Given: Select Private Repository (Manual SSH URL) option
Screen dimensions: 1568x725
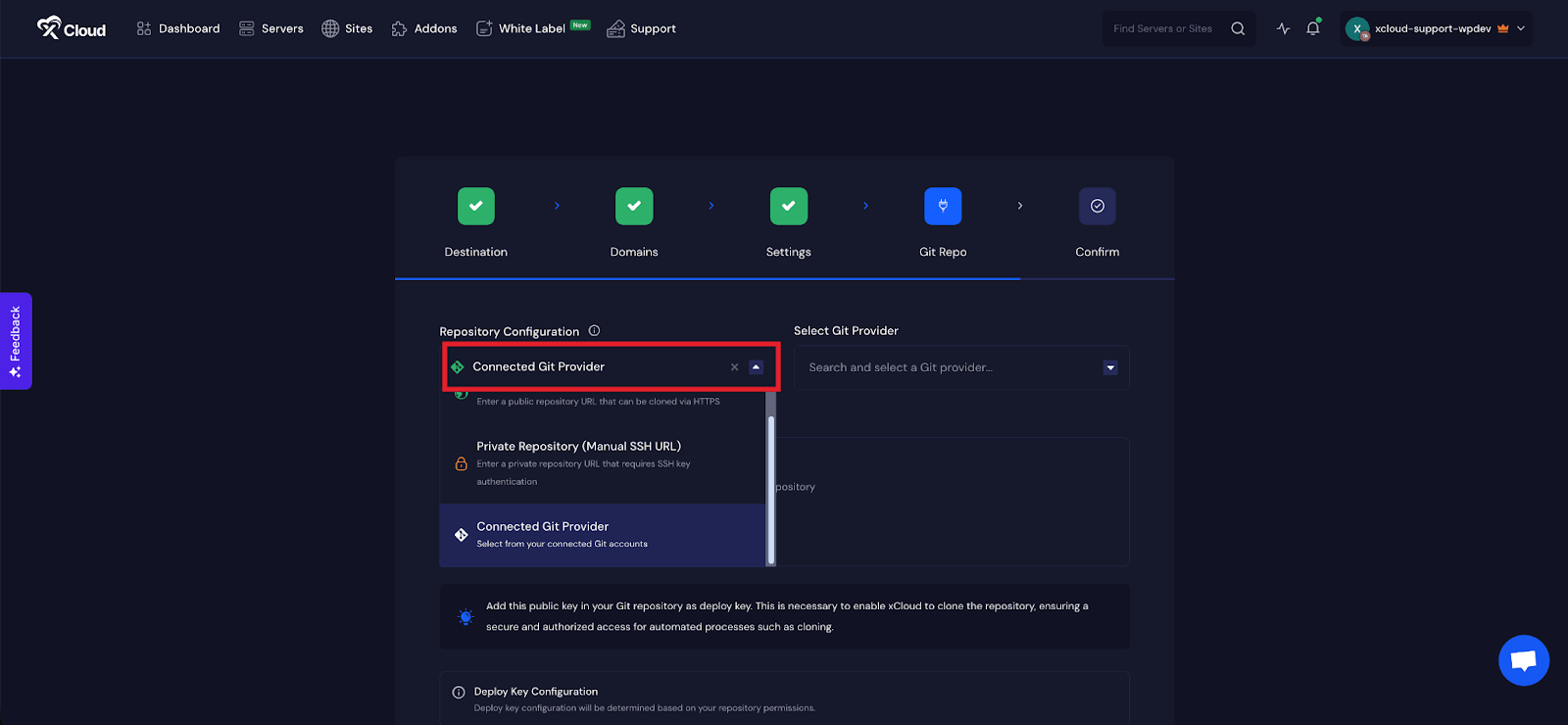Looking at the screenshot, I should pos(578,447).
